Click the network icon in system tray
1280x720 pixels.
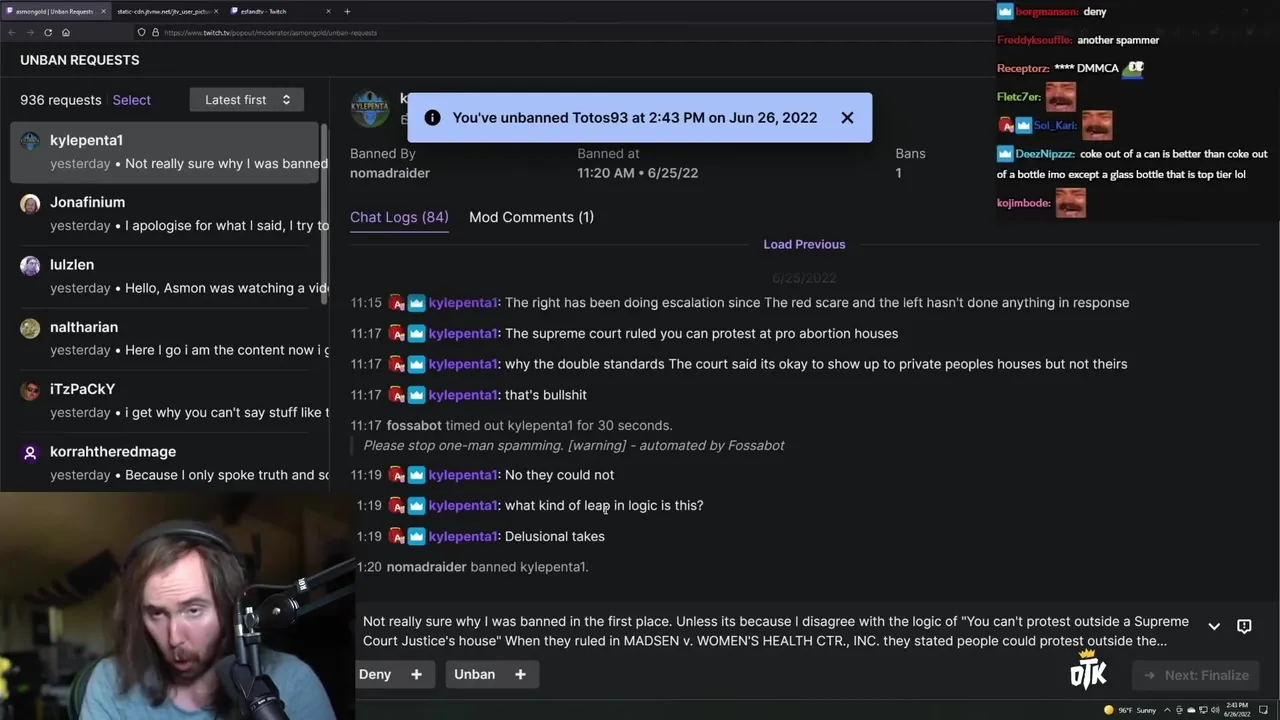click(1203, 710)
